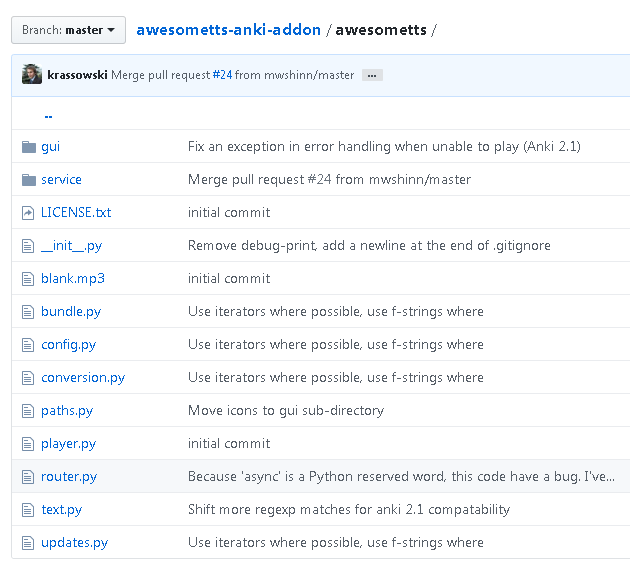Open the player.py file

(x=68, y=444)
